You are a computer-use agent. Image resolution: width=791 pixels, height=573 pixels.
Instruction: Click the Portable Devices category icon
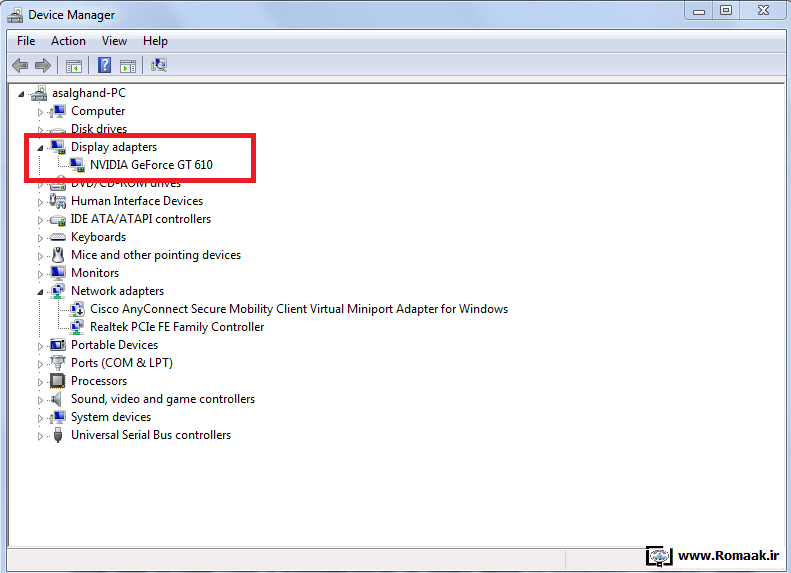(x=58, y=345)
